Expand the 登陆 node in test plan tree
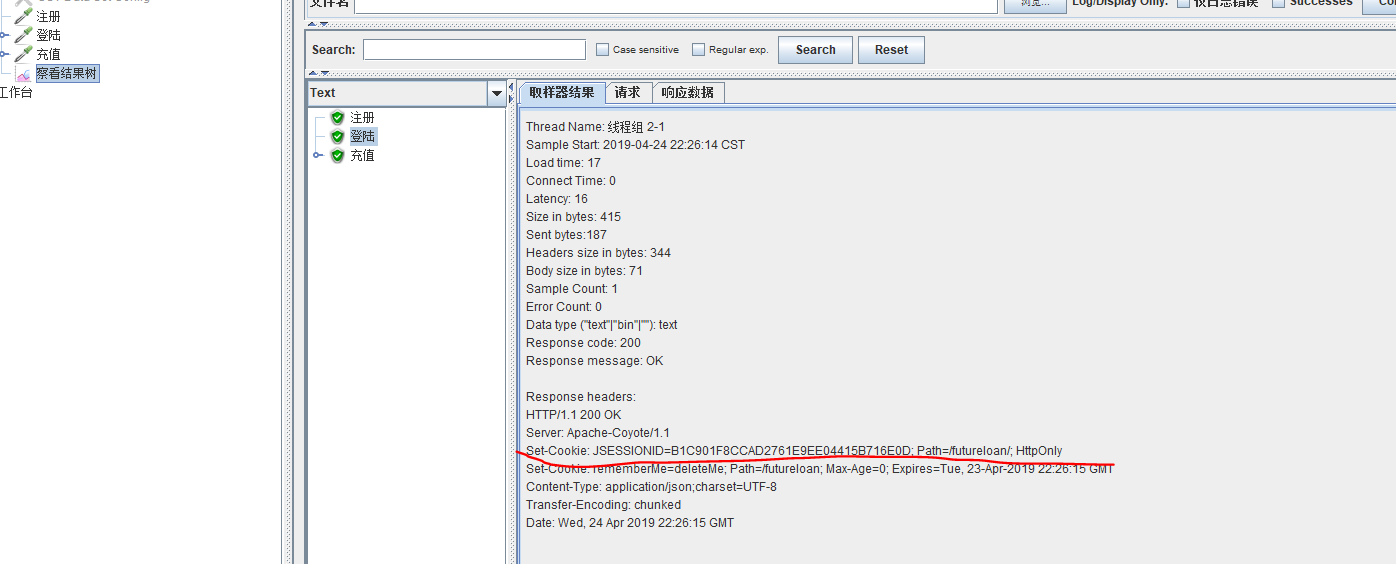Image resolution: width=1396 pixels, height=564 pixels. 4,35
